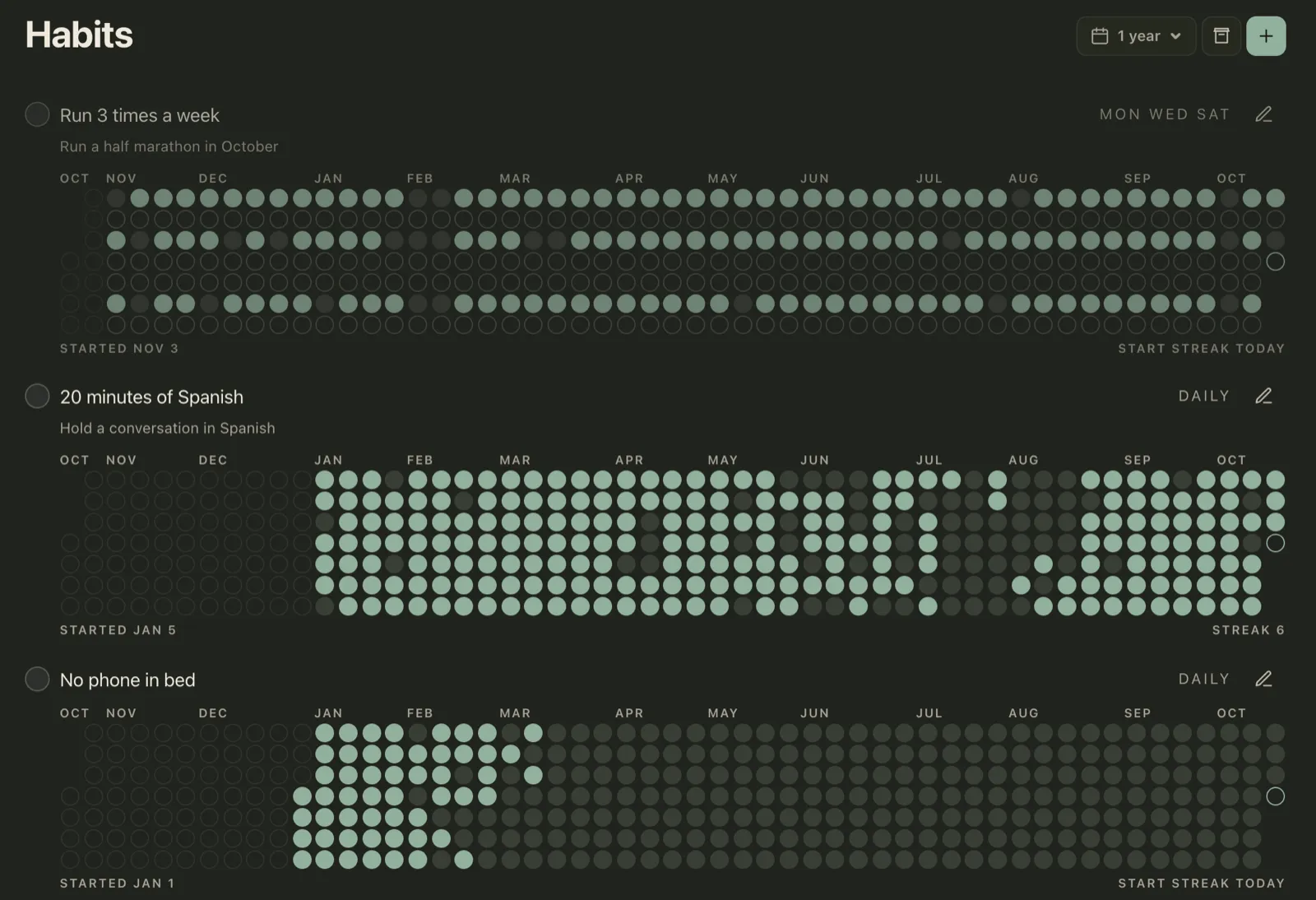This screenshot has width=1316, height=900.
Task: Click the DAILY label for Spanish habit
Action: [1204, 396]
